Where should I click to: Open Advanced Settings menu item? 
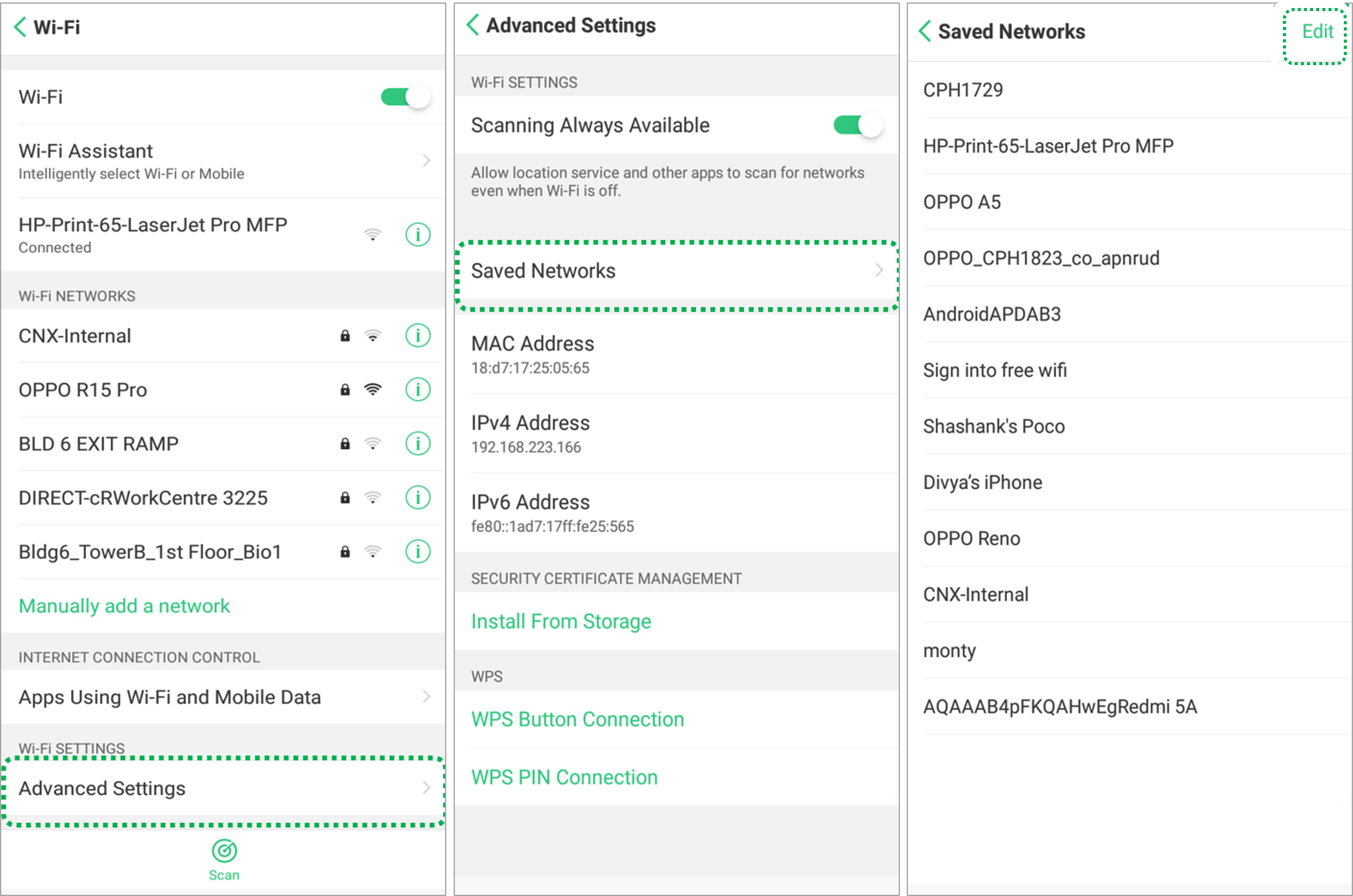click(x=224, y=788)
